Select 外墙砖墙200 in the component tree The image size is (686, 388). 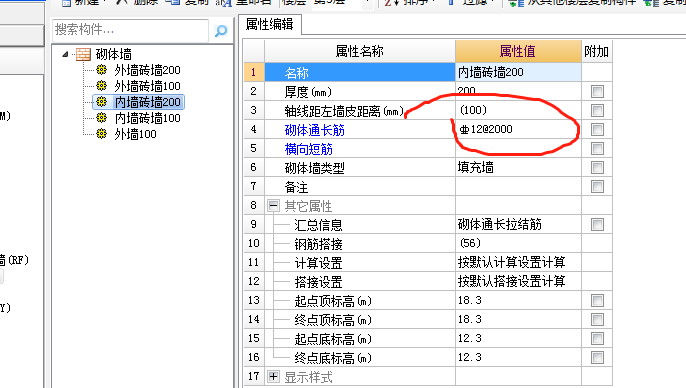pos(147,70)
